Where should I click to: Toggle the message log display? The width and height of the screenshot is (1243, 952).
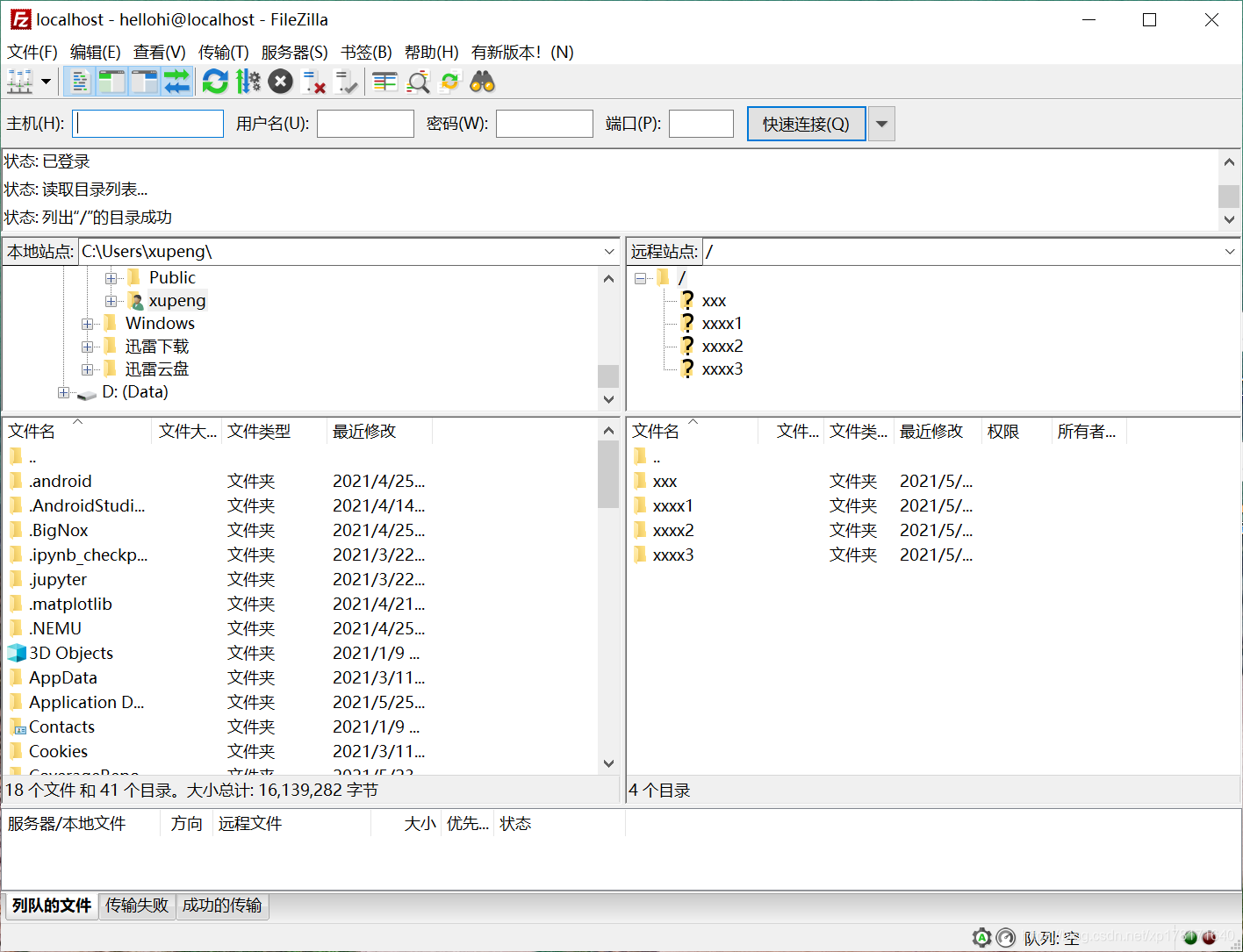click(79, 81)
